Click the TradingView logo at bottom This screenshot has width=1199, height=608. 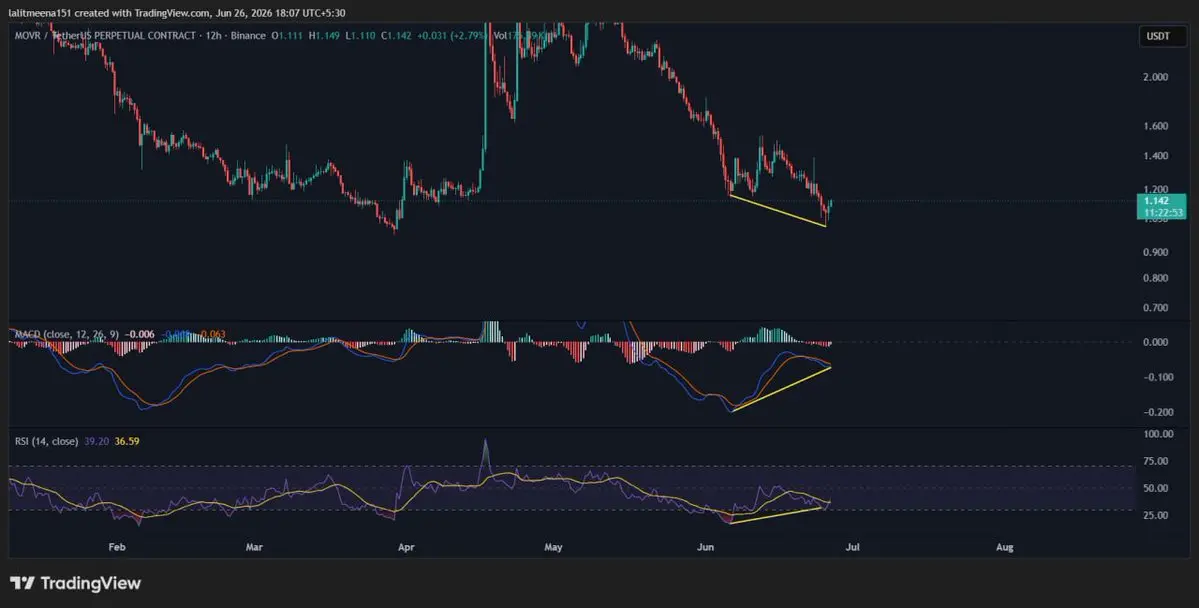tap(76, 583)
